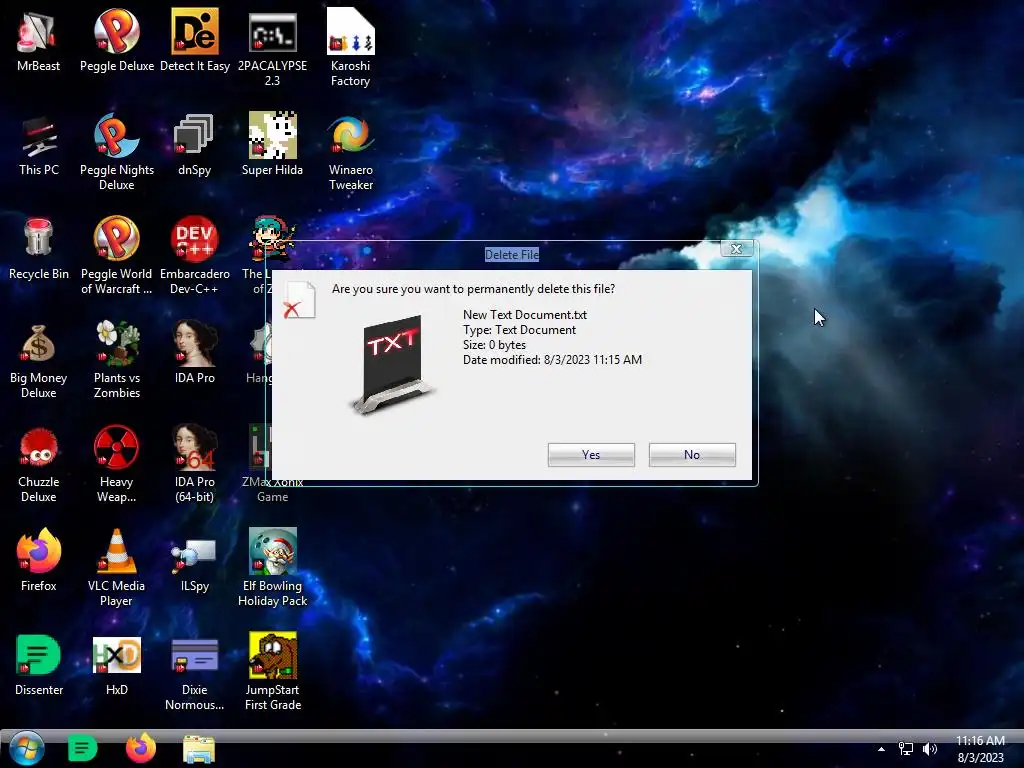This screenshot has width=1024, height=768.
Task: Open File Explorer from the taskbar
Action: click(x=199, y=749)
